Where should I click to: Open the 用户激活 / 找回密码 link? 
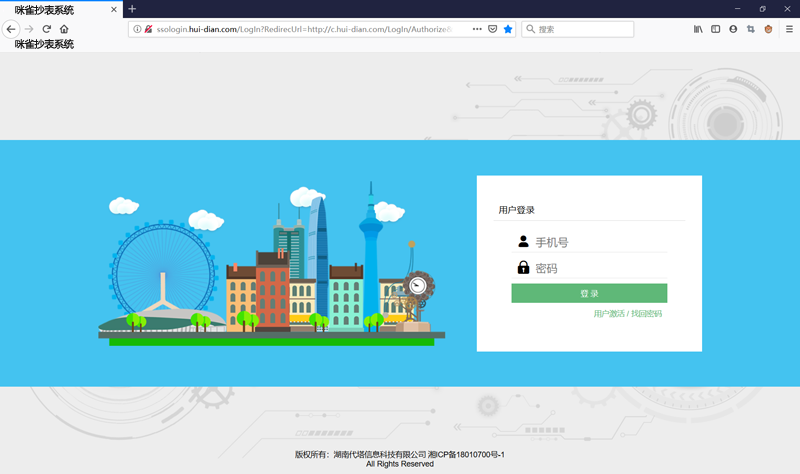click(x=627, y=314)
